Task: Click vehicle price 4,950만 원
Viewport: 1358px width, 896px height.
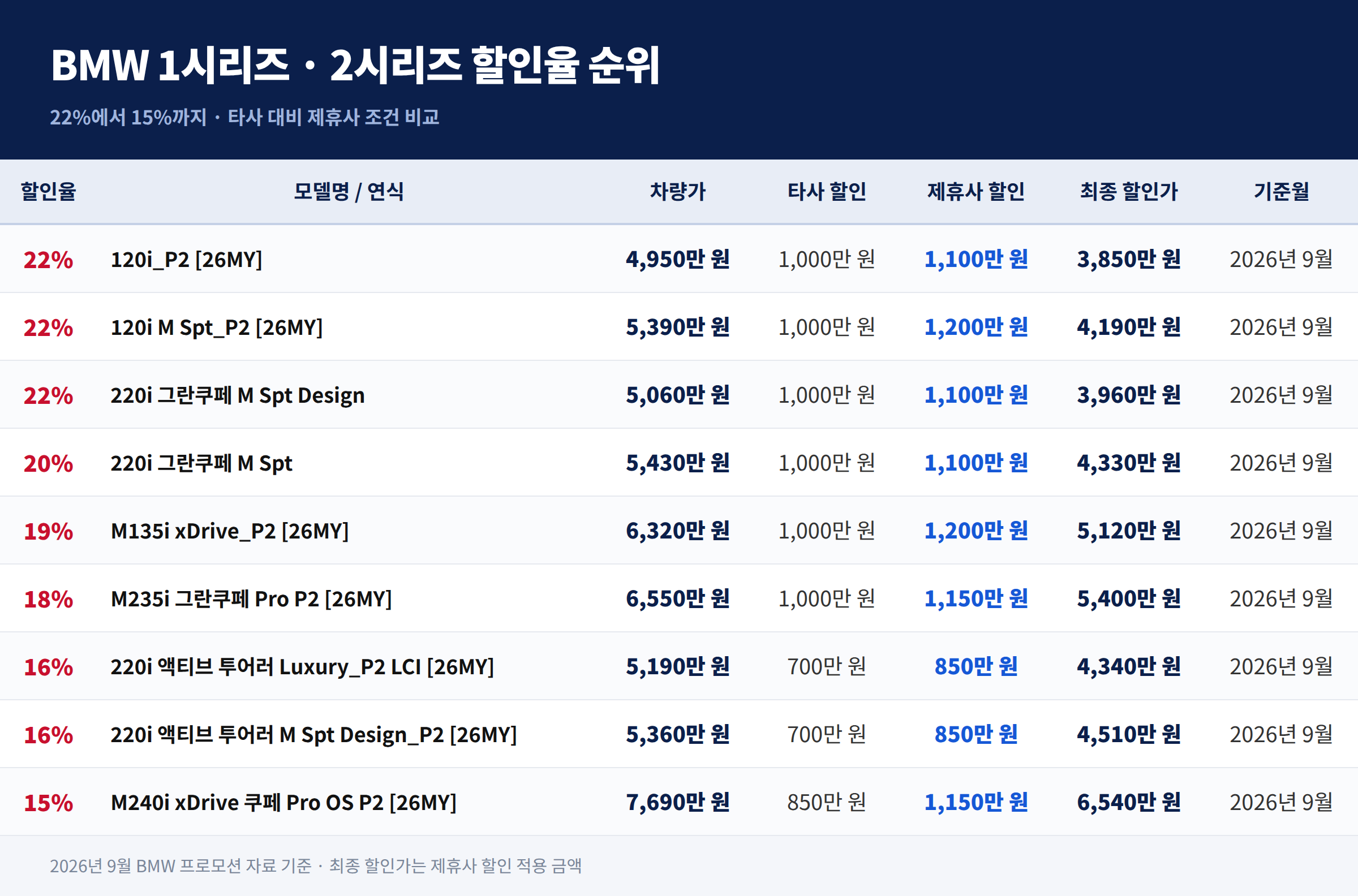Action: 678,260
